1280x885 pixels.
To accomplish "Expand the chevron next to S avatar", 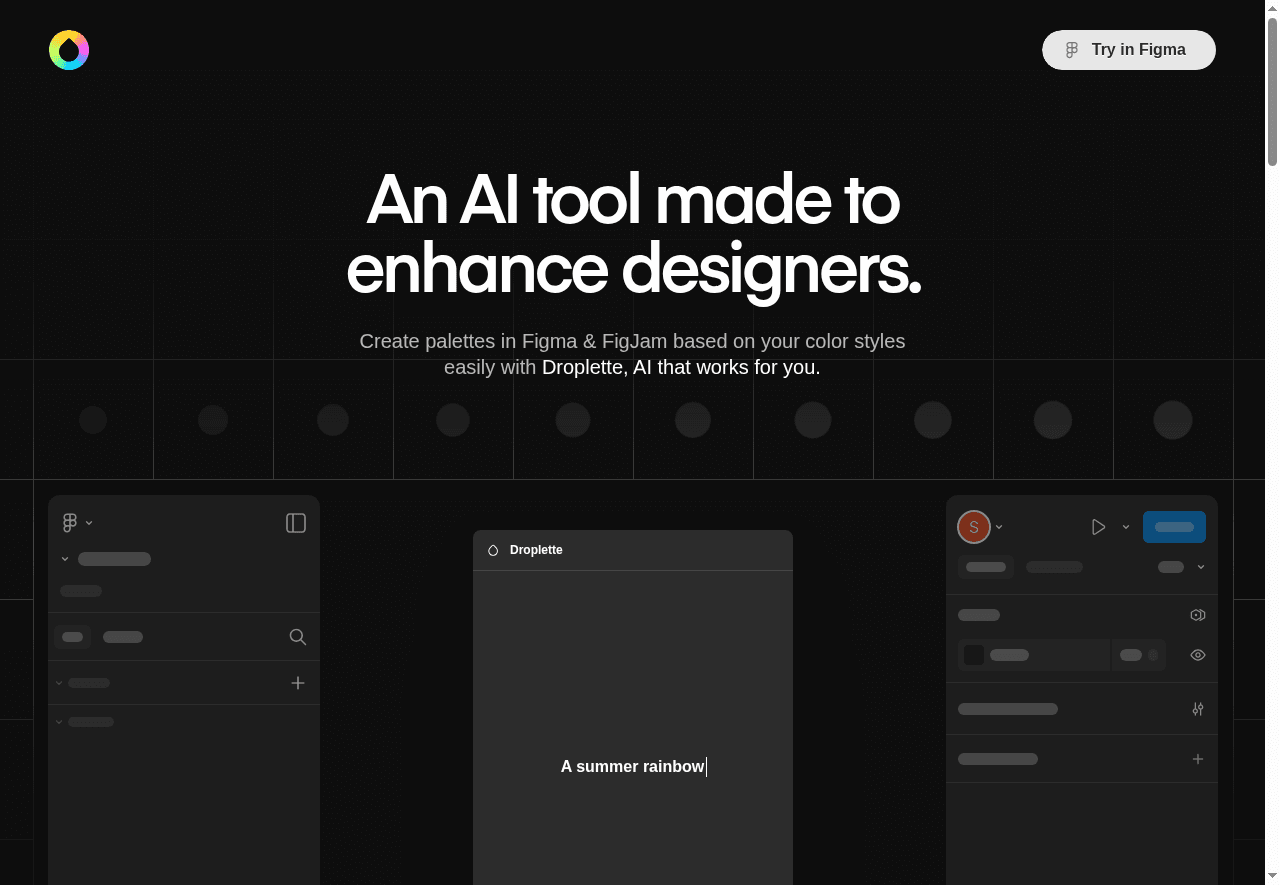I will tap(999, 527).
